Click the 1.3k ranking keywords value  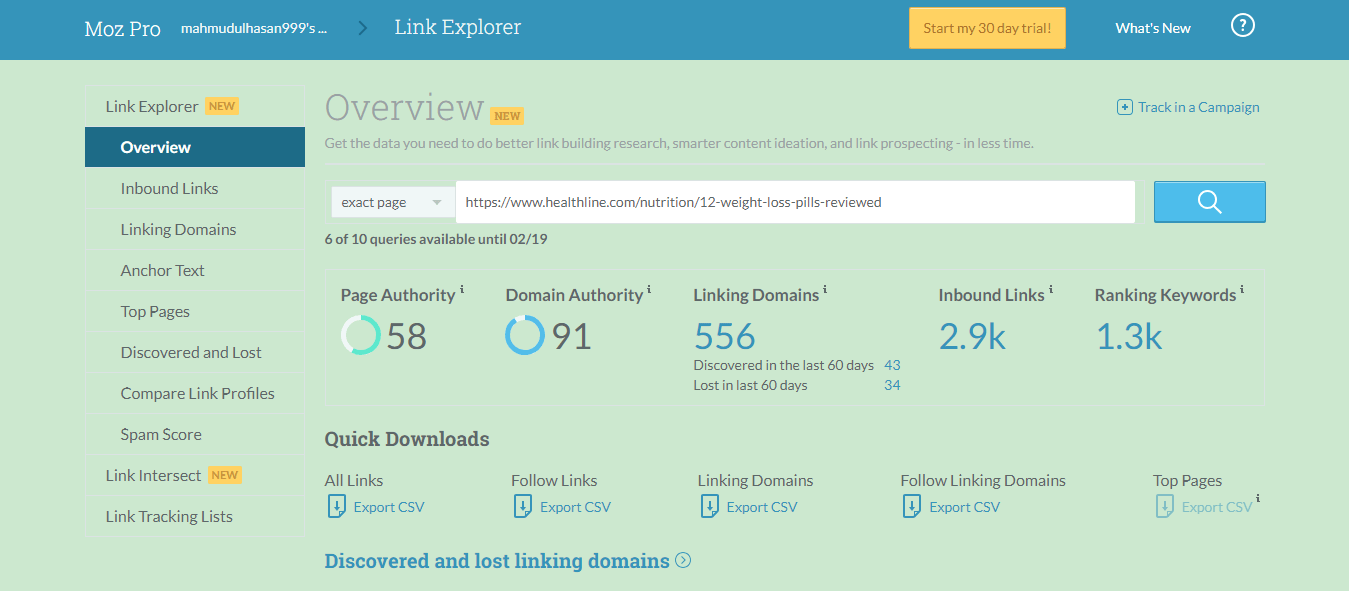click(x=1129, y=336)
